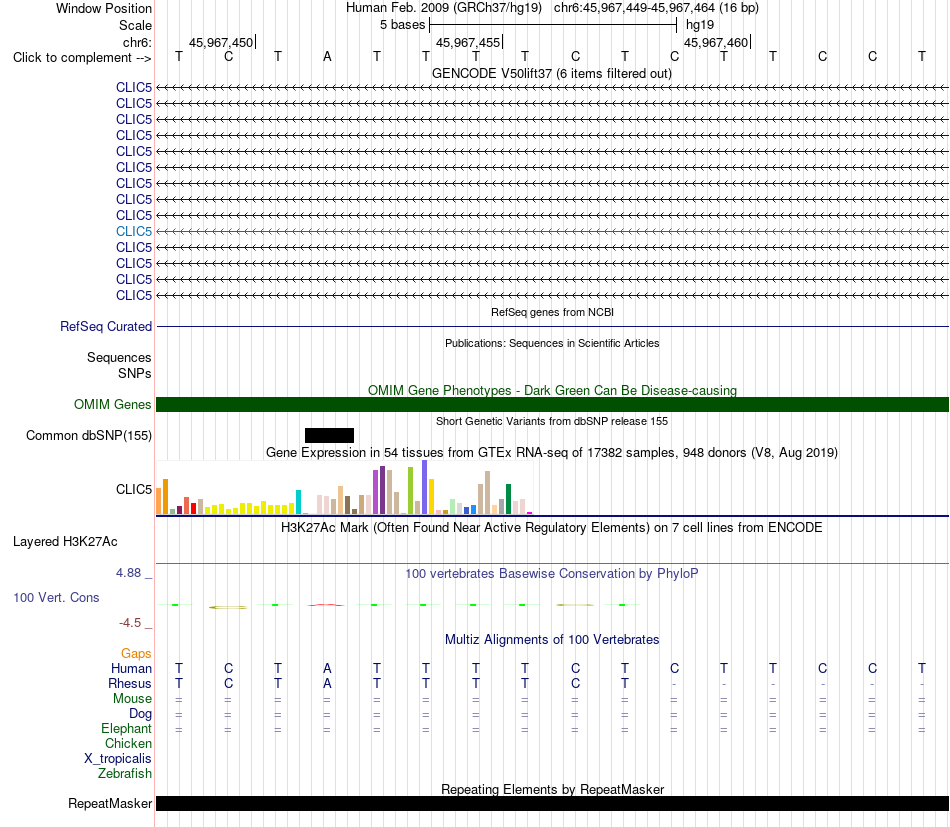Click the 'Window Position' label
This screenshot has width=950, height=827.
tap(104, 8)
